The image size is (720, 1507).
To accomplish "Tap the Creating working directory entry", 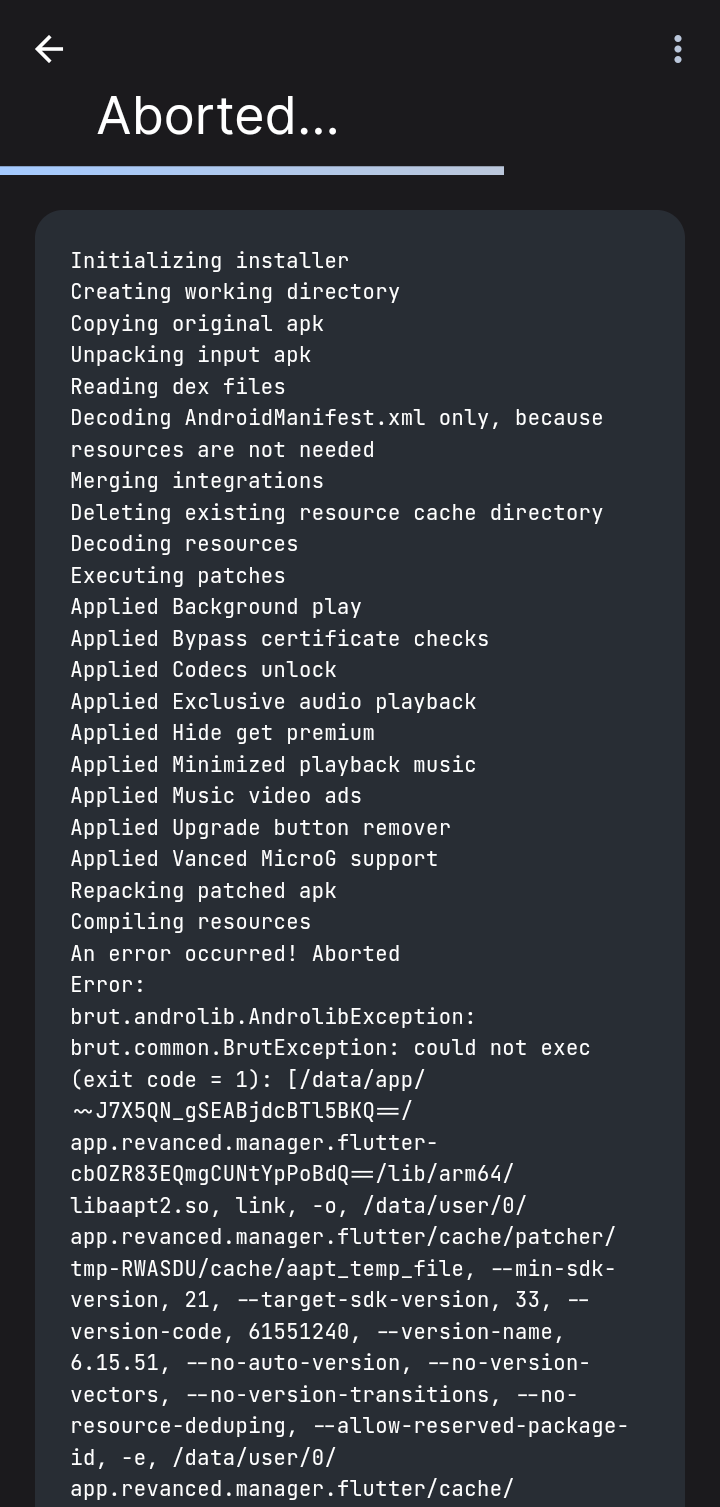I will (234, 291).
